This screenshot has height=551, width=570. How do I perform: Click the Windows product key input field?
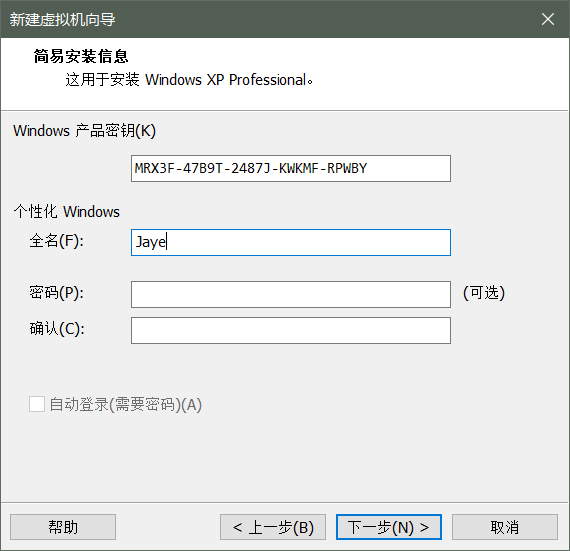pos(291,169)
